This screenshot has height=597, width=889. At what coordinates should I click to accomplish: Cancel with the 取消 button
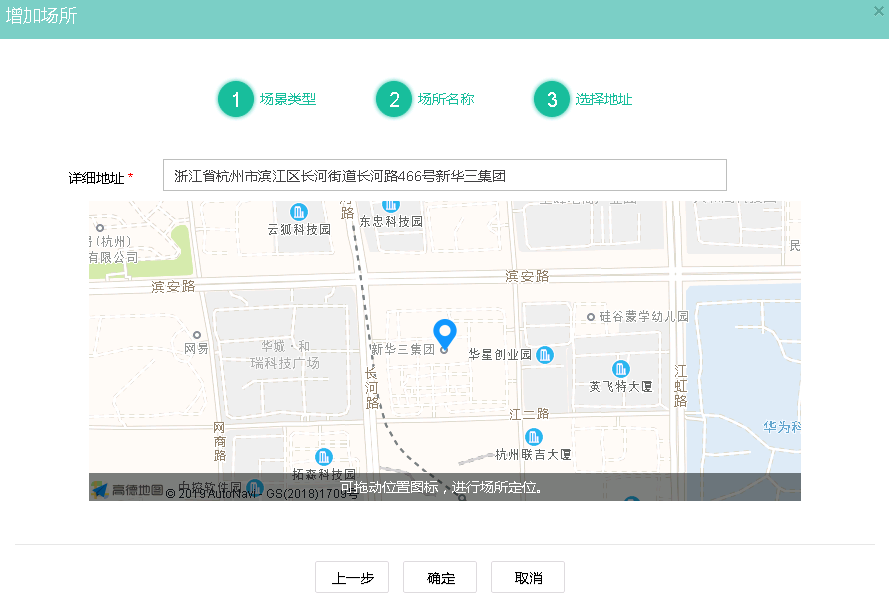click(x=528, y=577)
